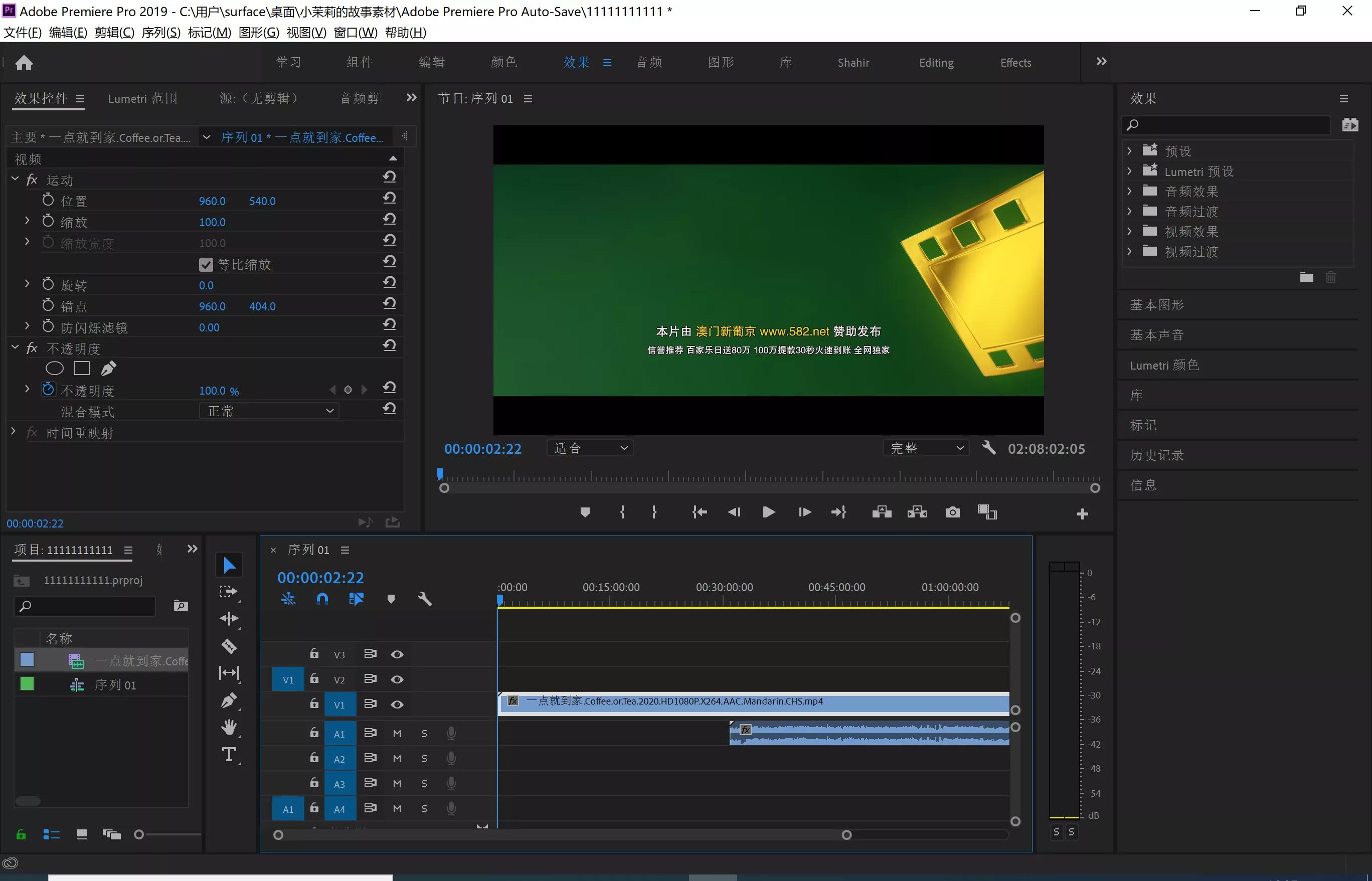This screenshot has width=1372, height=881.
Task: Expand the 视频效果 effects folder
Action: point(1129,231)
